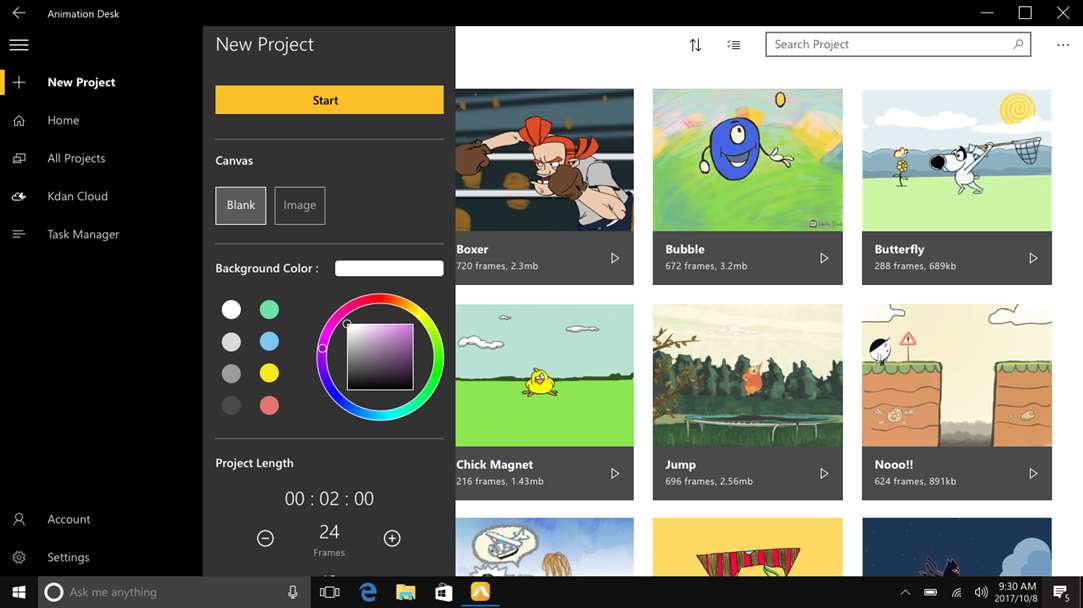
Task: Click the list select icon
Action: [x=734, y=45]
